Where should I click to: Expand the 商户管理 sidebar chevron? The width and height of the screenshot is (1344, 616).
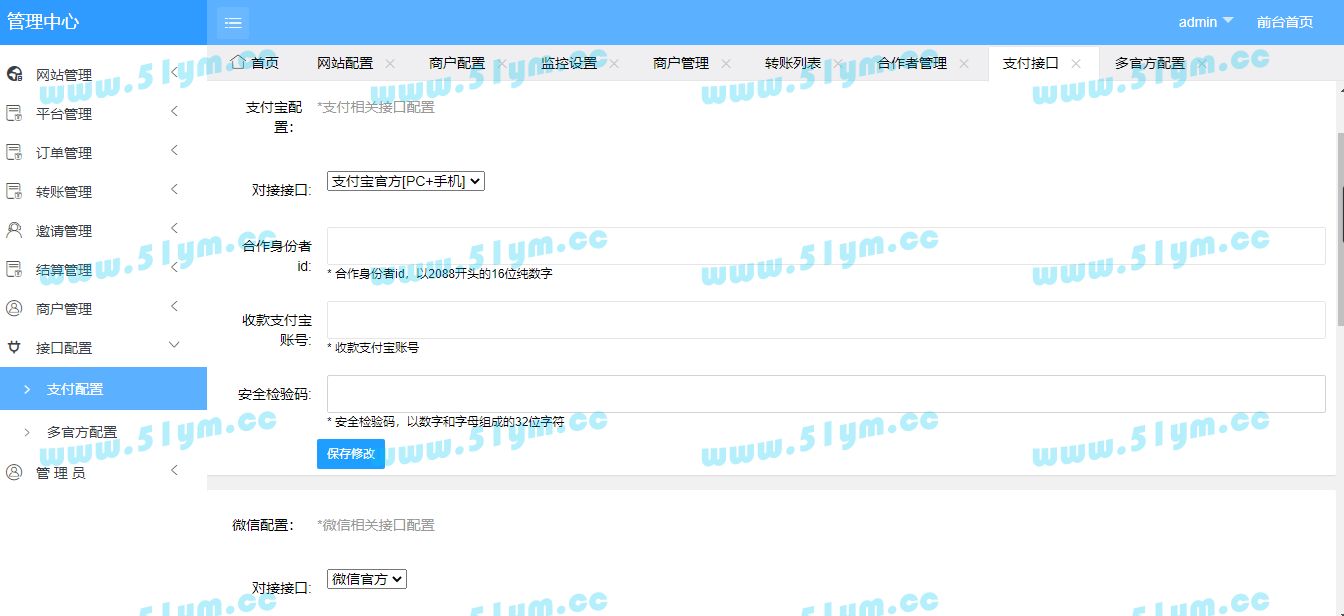pyautogui.click(x=174, y=306)
